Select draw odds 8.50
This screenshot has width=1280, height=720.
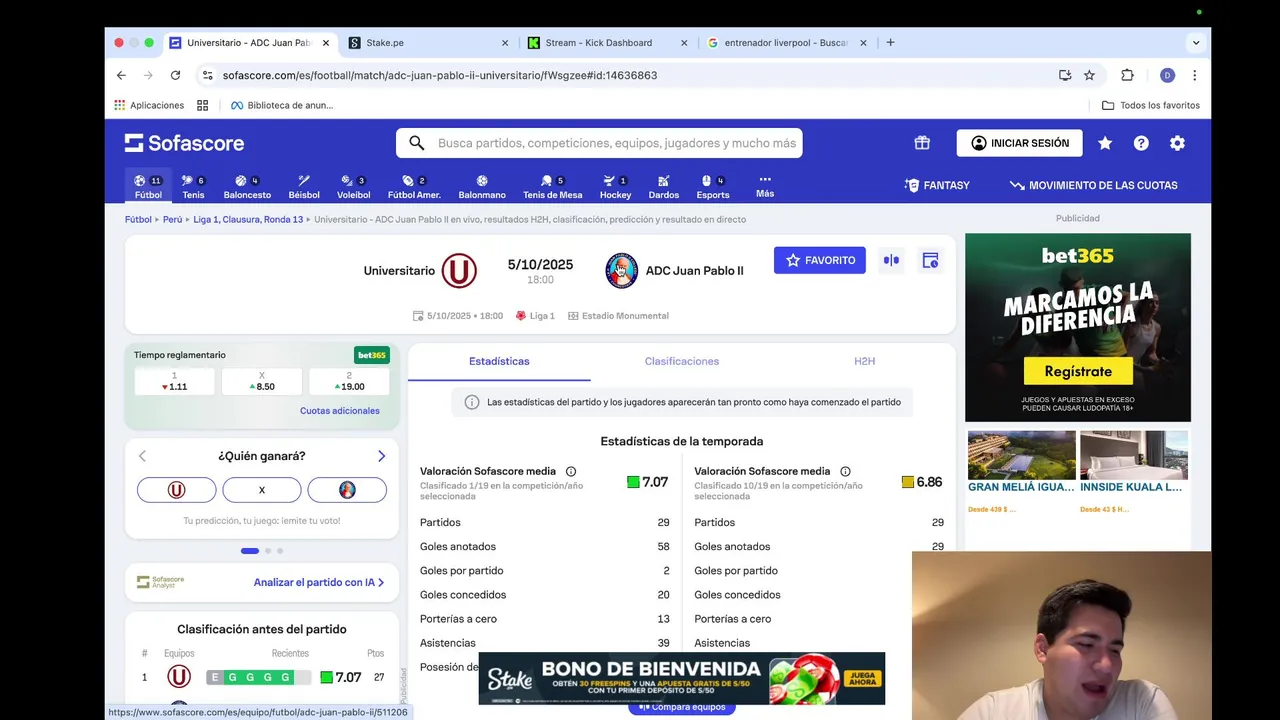click(x=262, y=381)
